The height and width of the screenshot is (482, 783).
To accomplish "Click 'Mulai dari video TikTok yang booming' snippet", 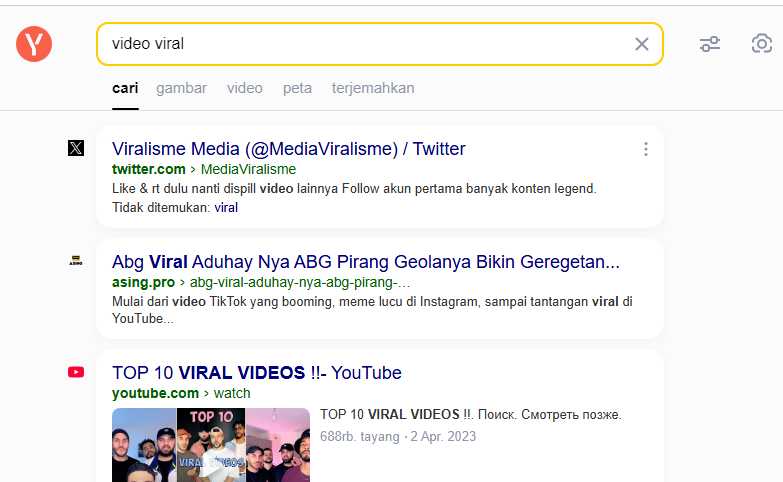I will point(372,310).
